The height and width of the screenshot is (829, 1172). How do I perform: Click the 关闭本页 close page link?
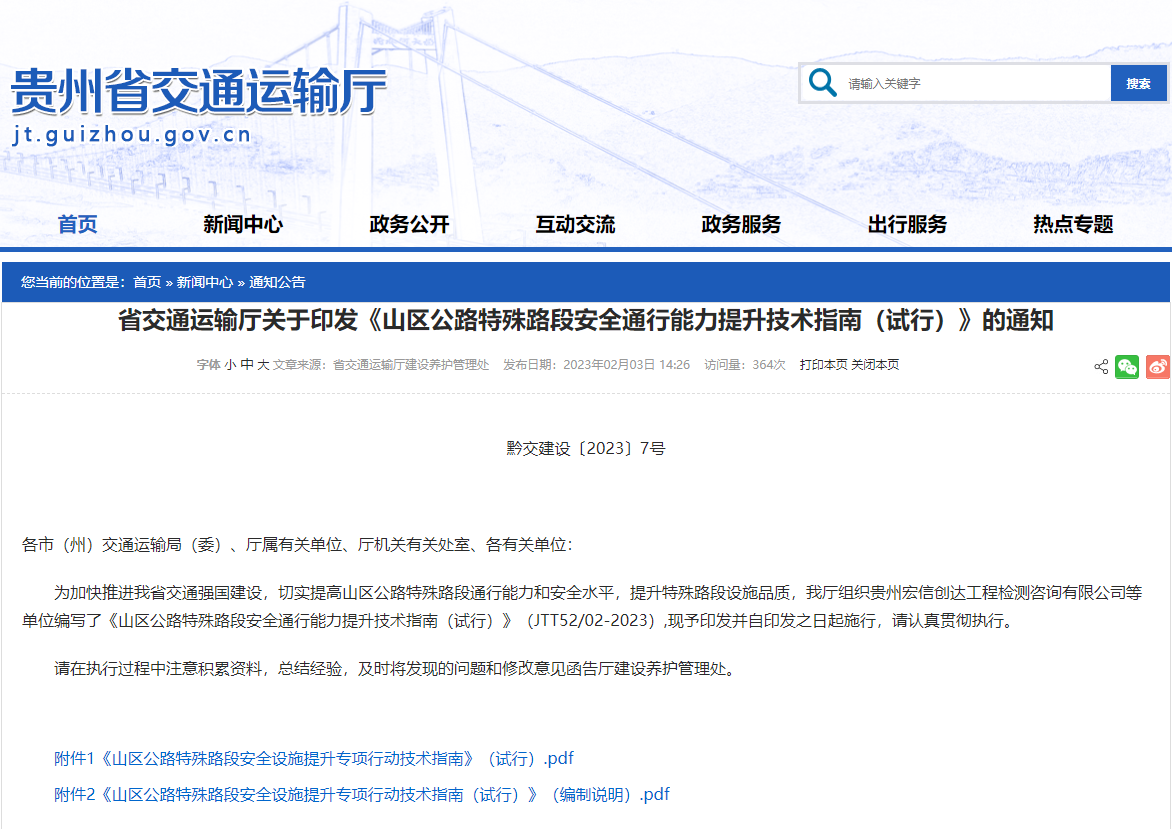pos(875,365)
